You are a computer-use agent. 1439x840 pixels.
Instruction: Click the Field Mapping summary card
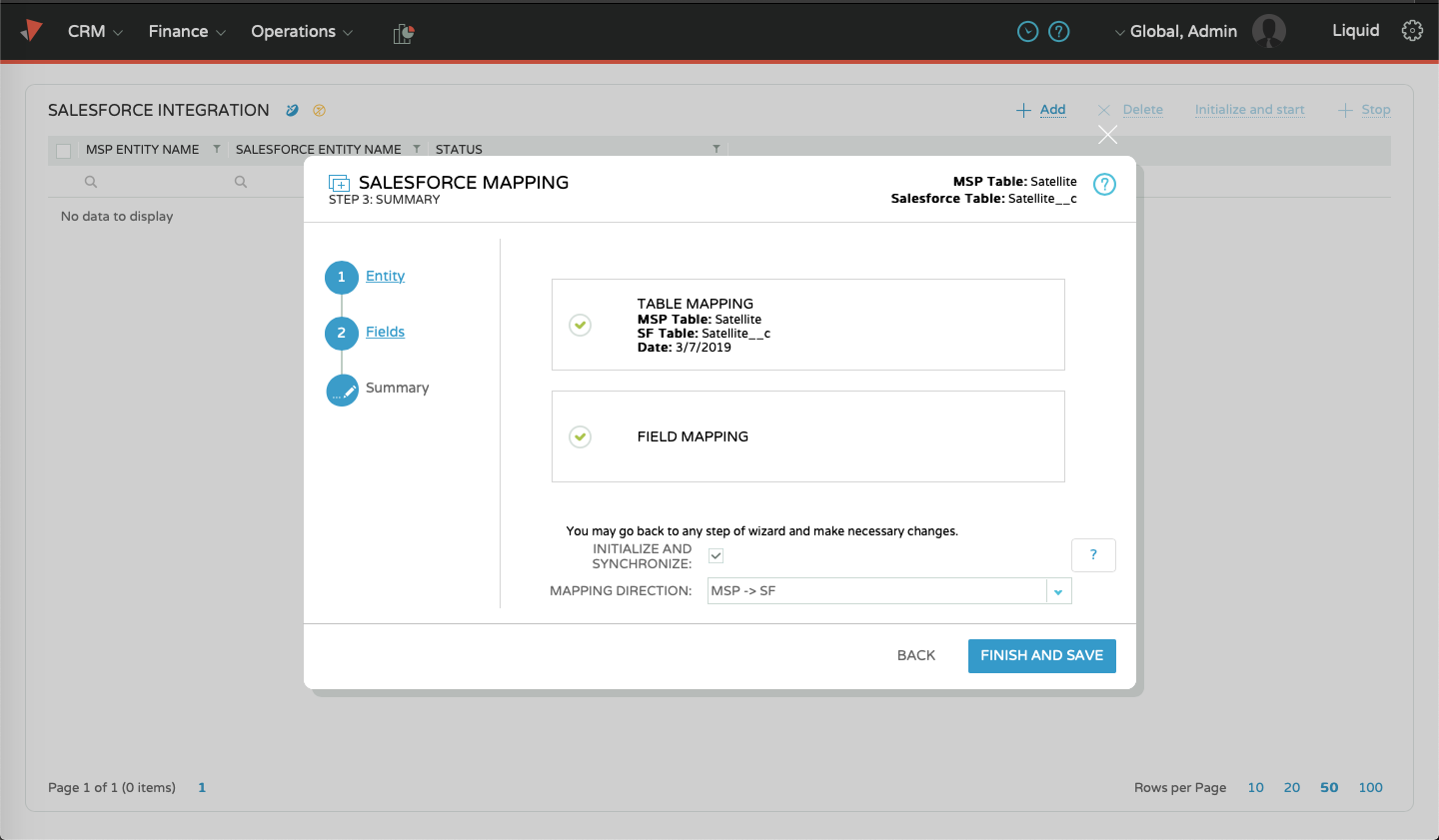808,436
